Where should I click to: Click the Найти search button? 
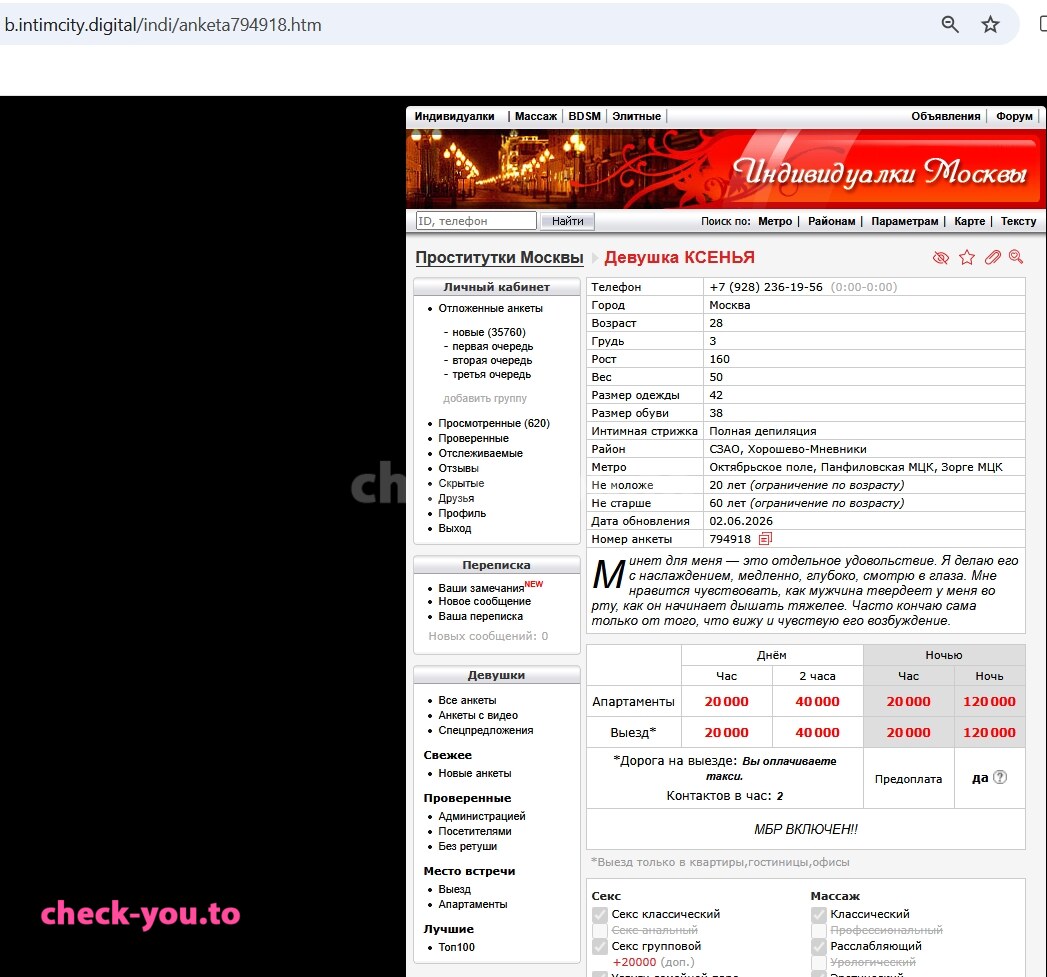(568, 221)
